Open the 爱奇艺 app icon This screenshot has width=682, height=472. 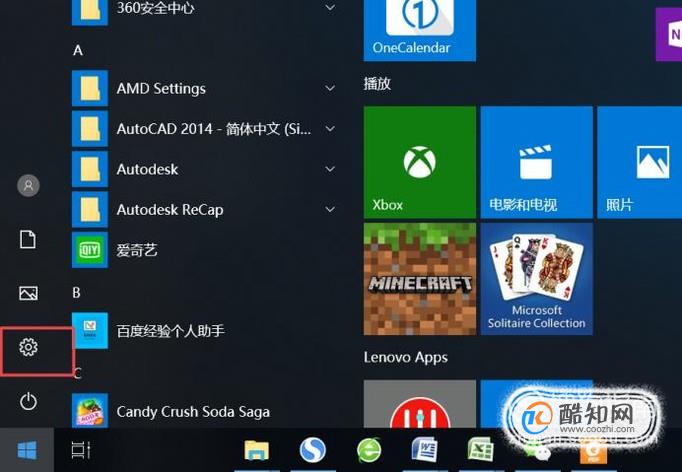[90, 250]
